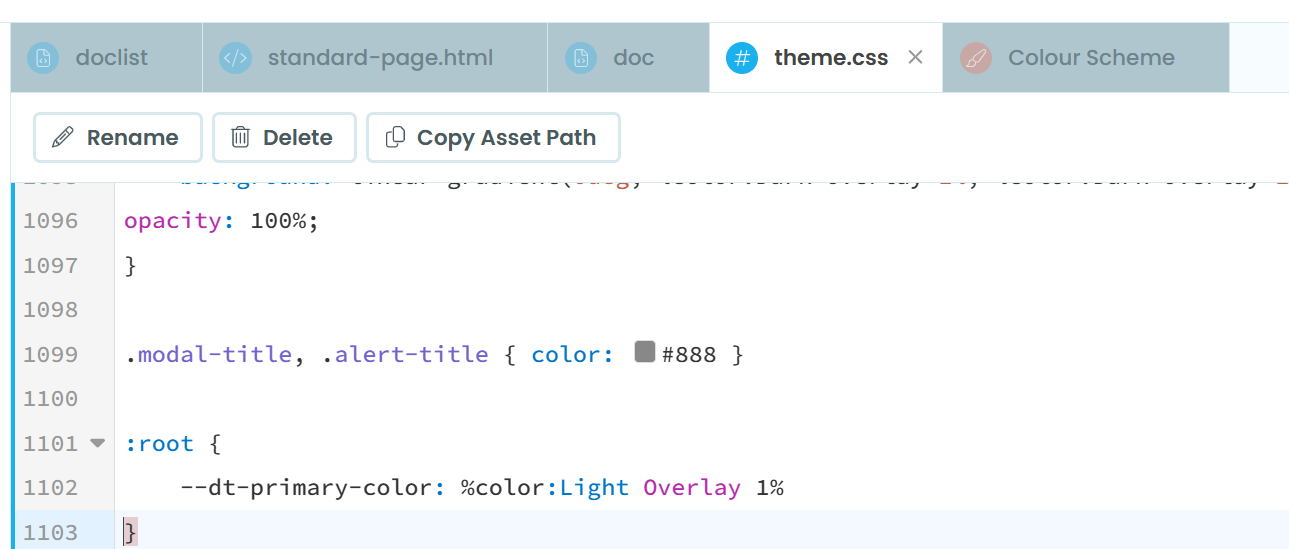The image size is (1289, 549).
Task: Click line number 1099 in the gutter
Action: click(x=50, y=354)
